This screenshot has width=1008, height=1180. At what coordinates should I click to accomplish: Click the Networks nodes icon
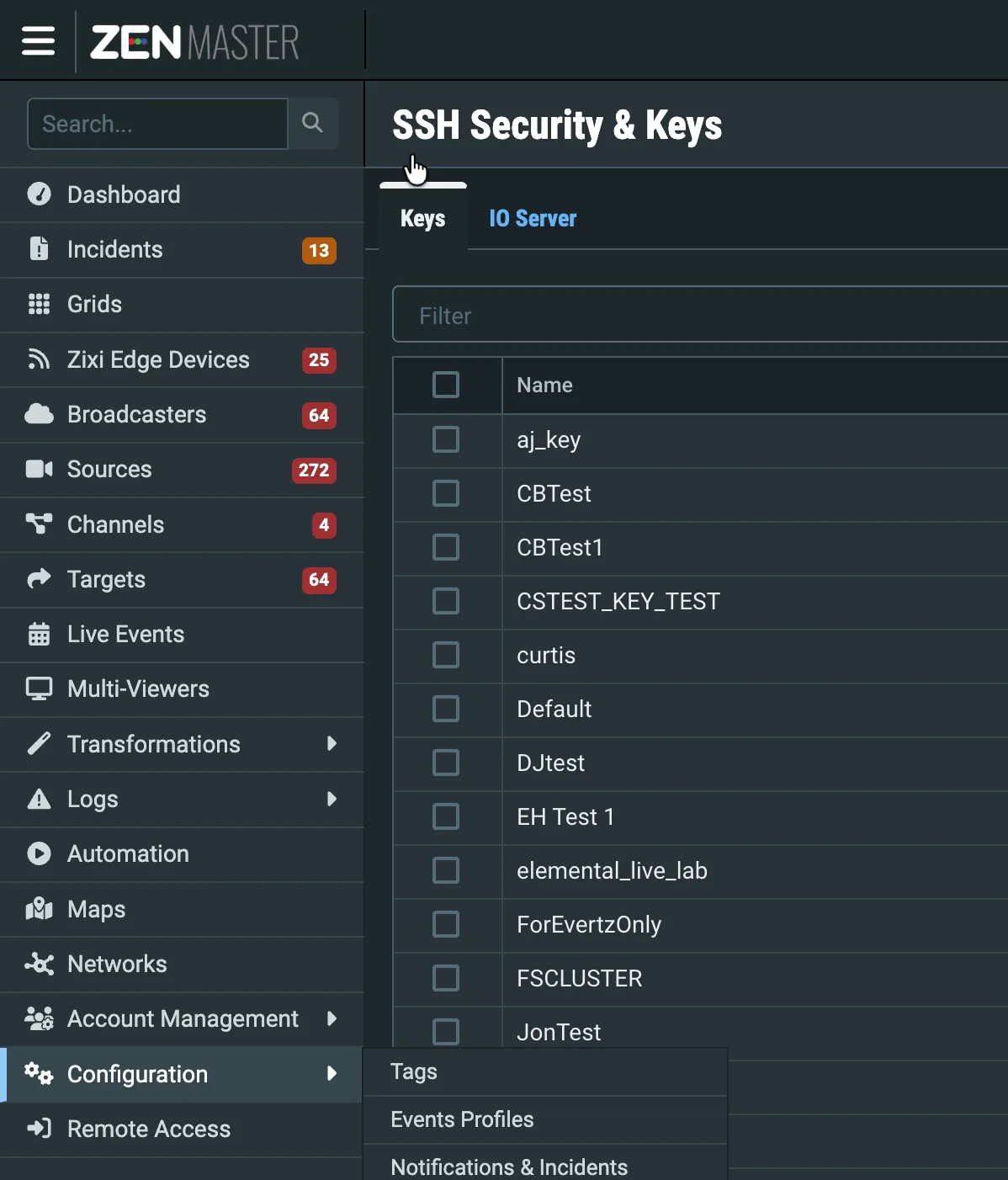coord(39,964)
